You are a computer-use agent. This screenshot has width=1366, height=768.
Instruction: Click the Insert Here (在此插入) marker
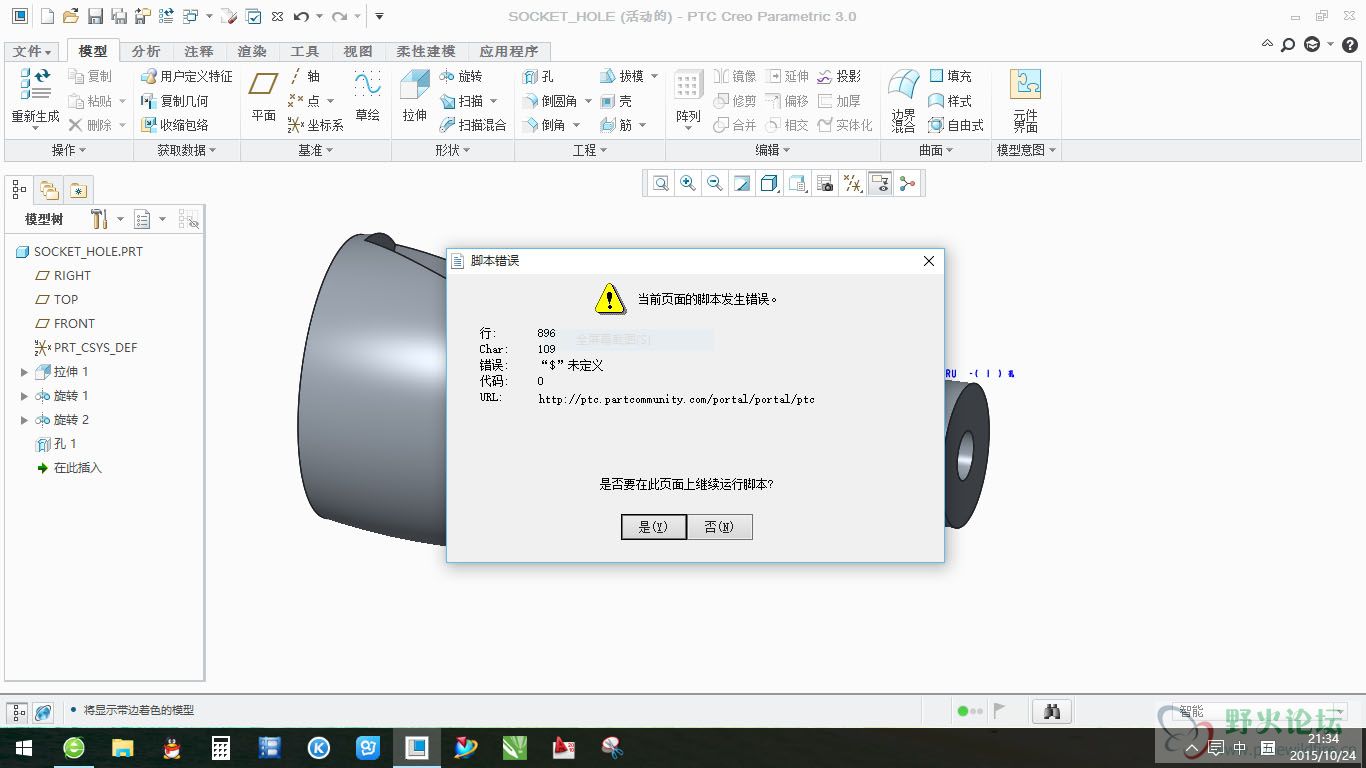tap(69, 468)
